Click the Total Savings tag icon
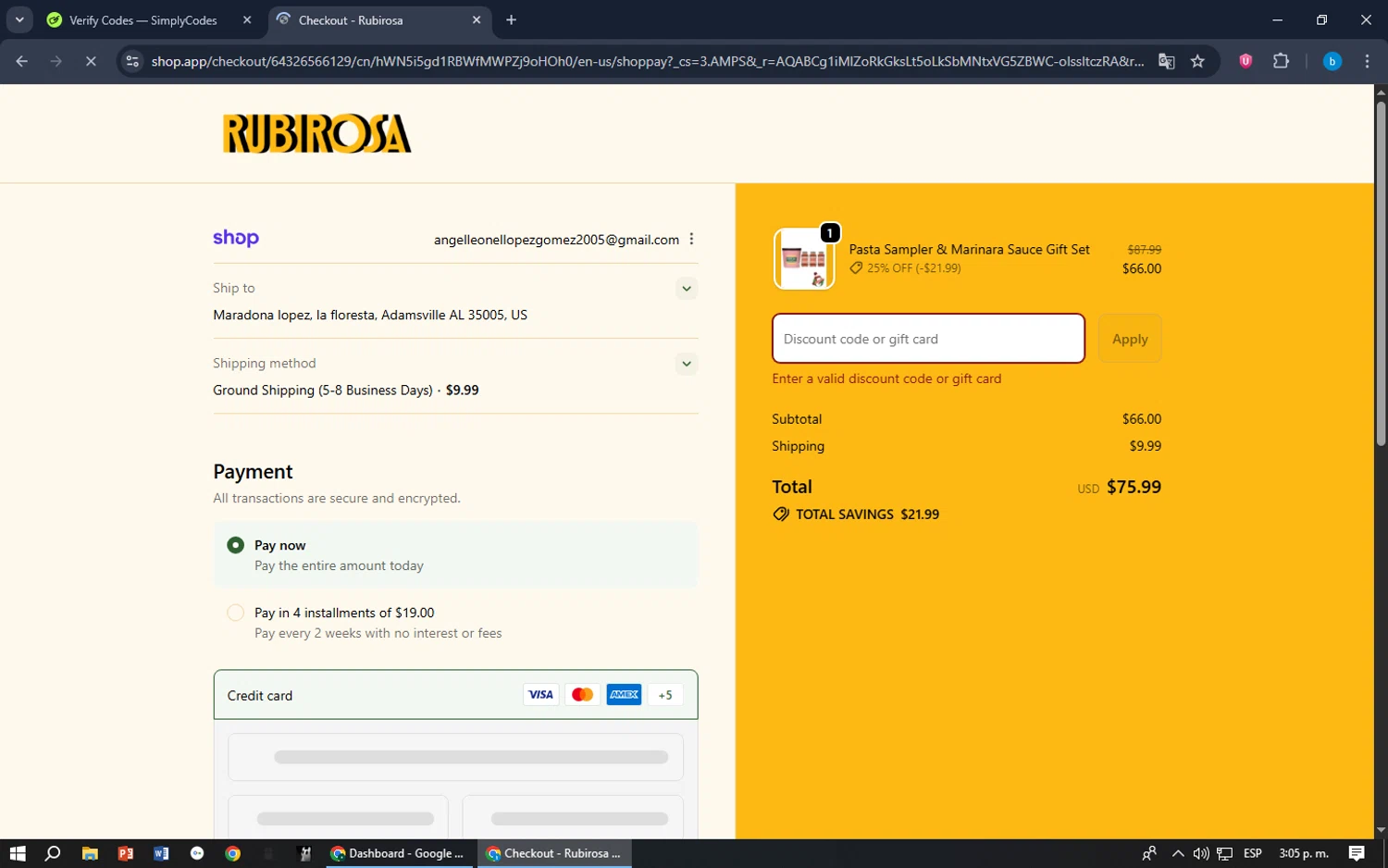1388x868 pixels. [781, 515]
